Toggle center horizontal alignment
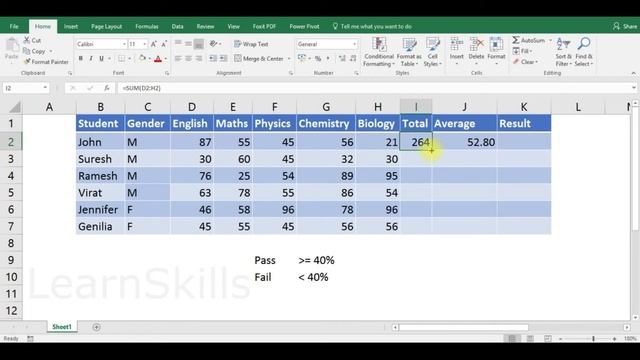 188,59
